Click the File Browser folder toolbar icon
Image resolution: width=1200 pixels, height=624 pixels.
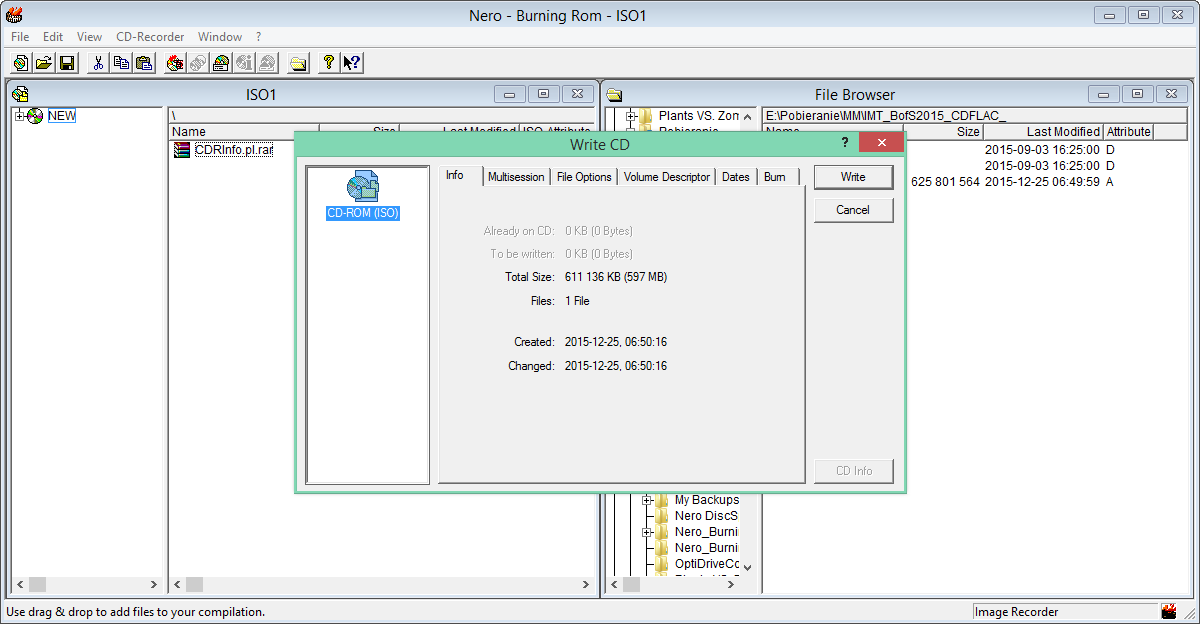pyautogui.click(x=298, y=63)
